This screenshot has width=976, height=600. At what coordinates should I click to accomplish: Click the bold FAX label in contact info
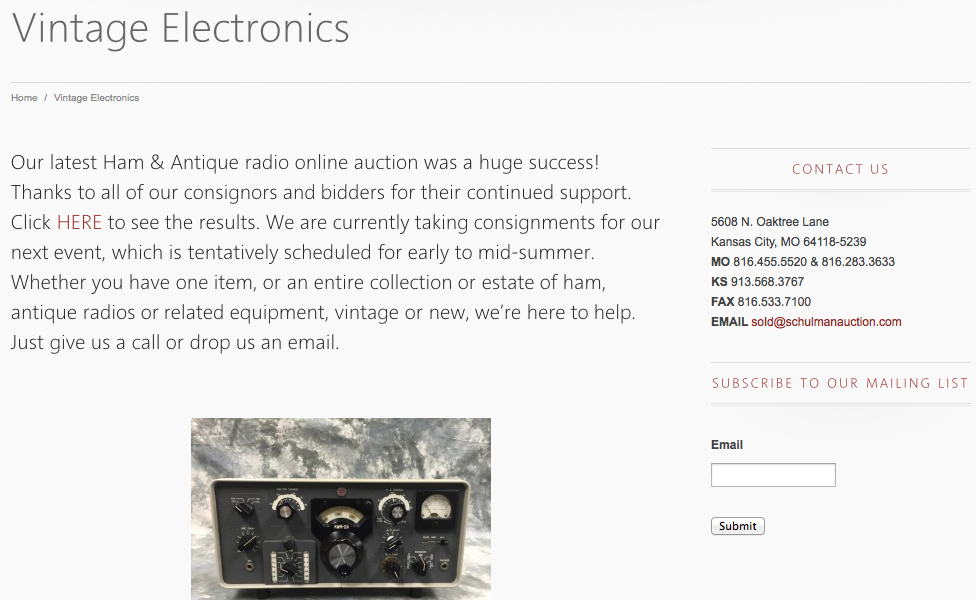722,302
